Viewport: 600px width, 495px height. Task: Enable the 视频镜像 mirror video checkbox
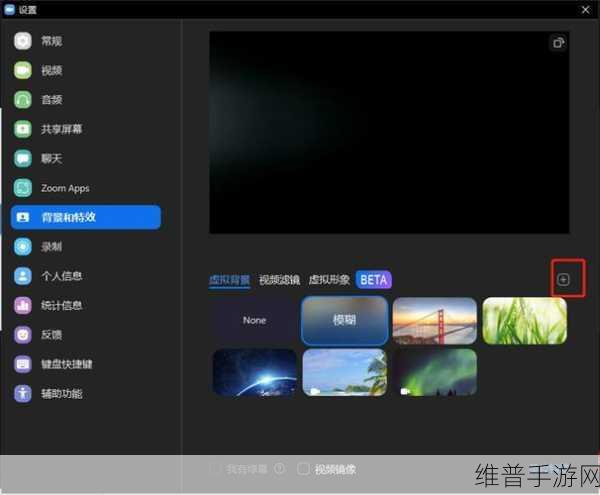[303, 469]
